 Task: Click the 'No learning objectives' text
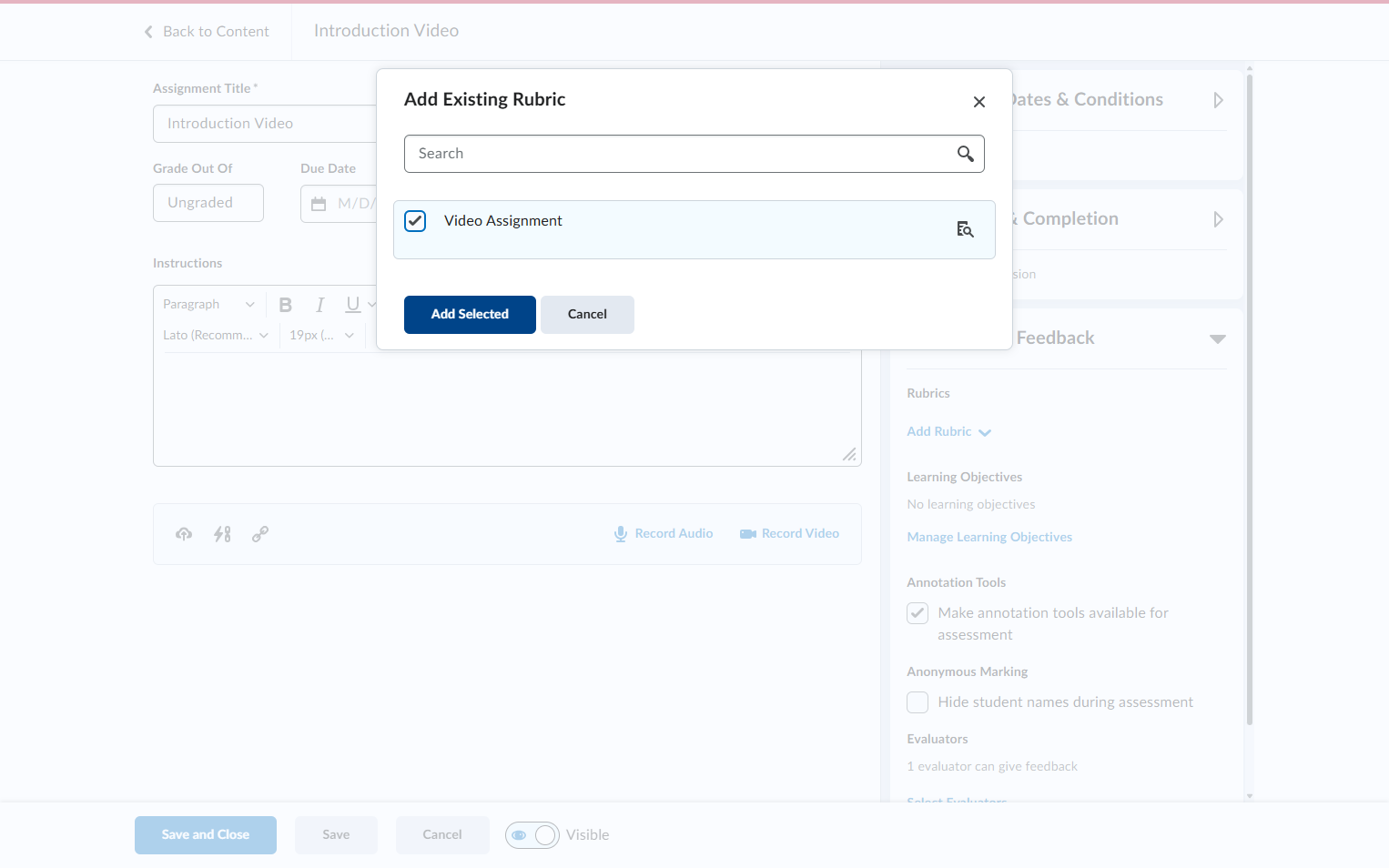click(x=971, y=505)
